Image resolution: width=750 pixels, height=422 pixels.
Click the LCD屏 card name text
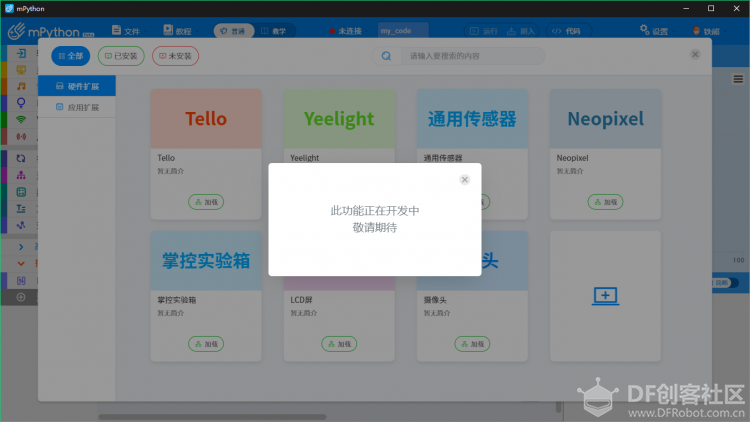301,300
